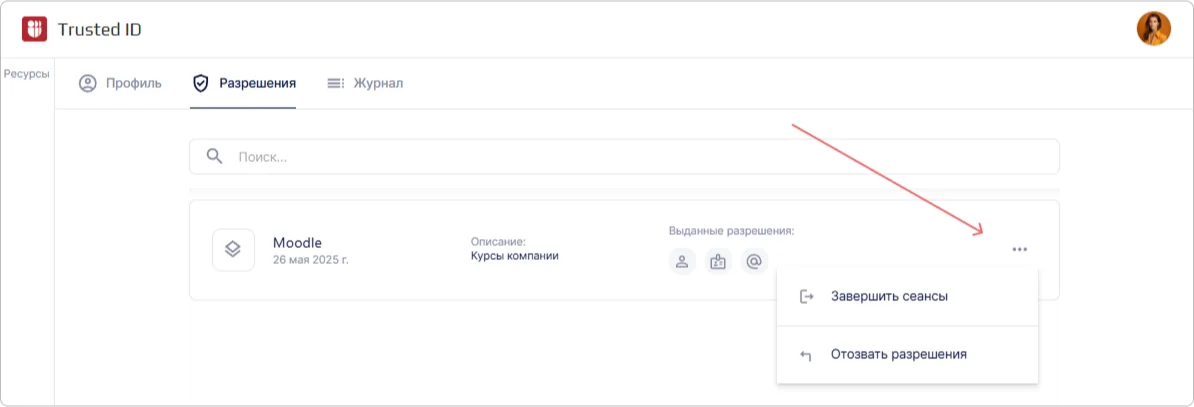
Task: Click the magnifying glass search icon
Action: 214,156
